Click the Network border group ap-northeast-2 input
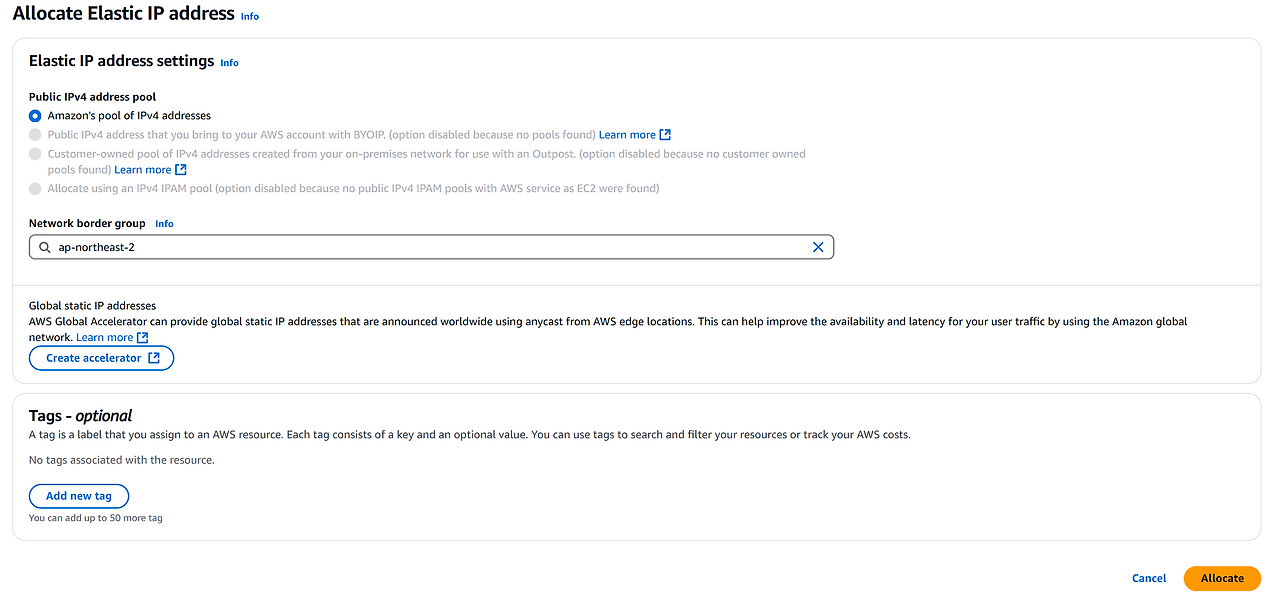 (x=431, y=247)
